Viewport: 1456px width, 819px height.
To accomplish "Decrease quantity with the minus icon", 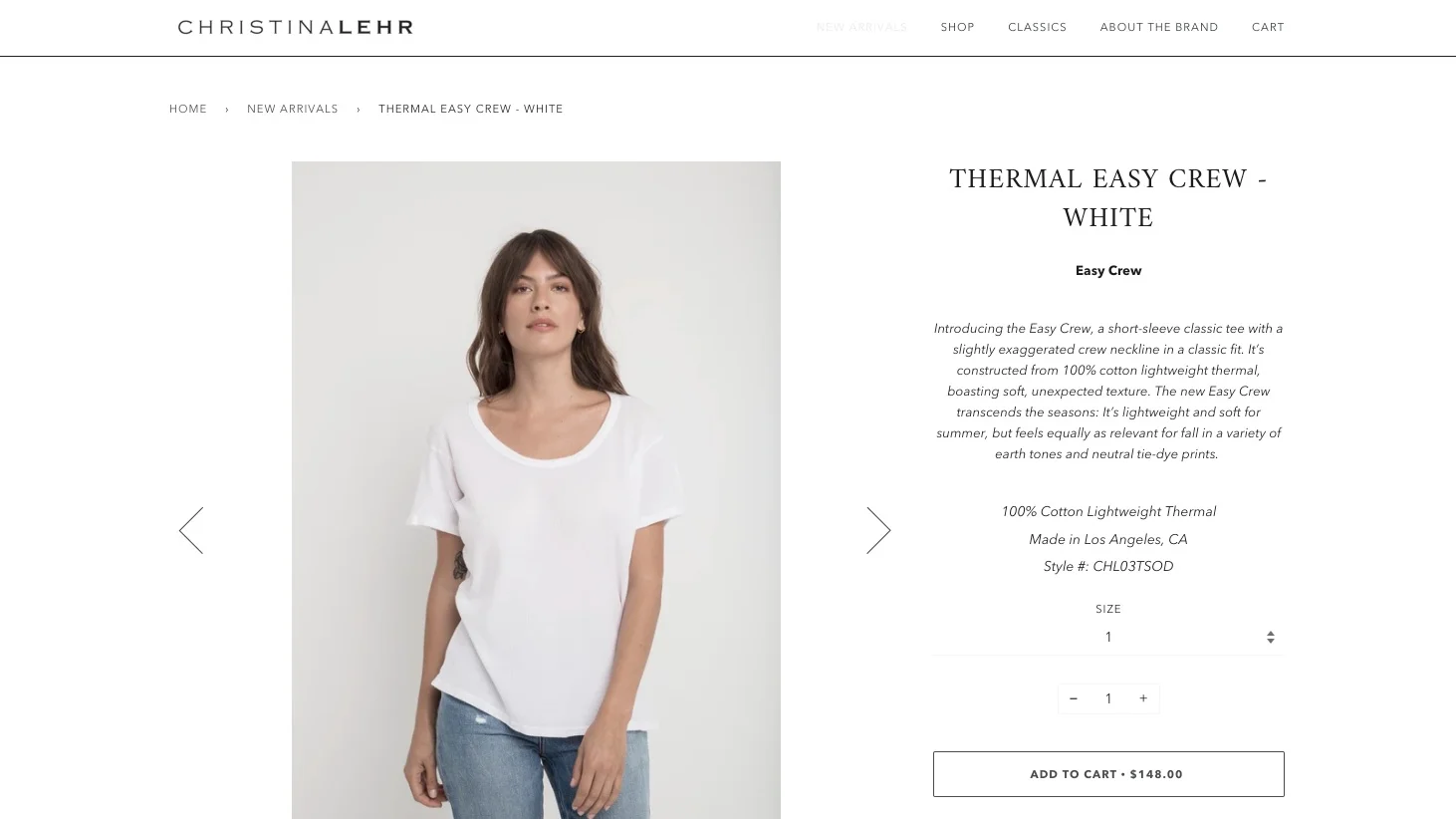I will [1074, 698].
